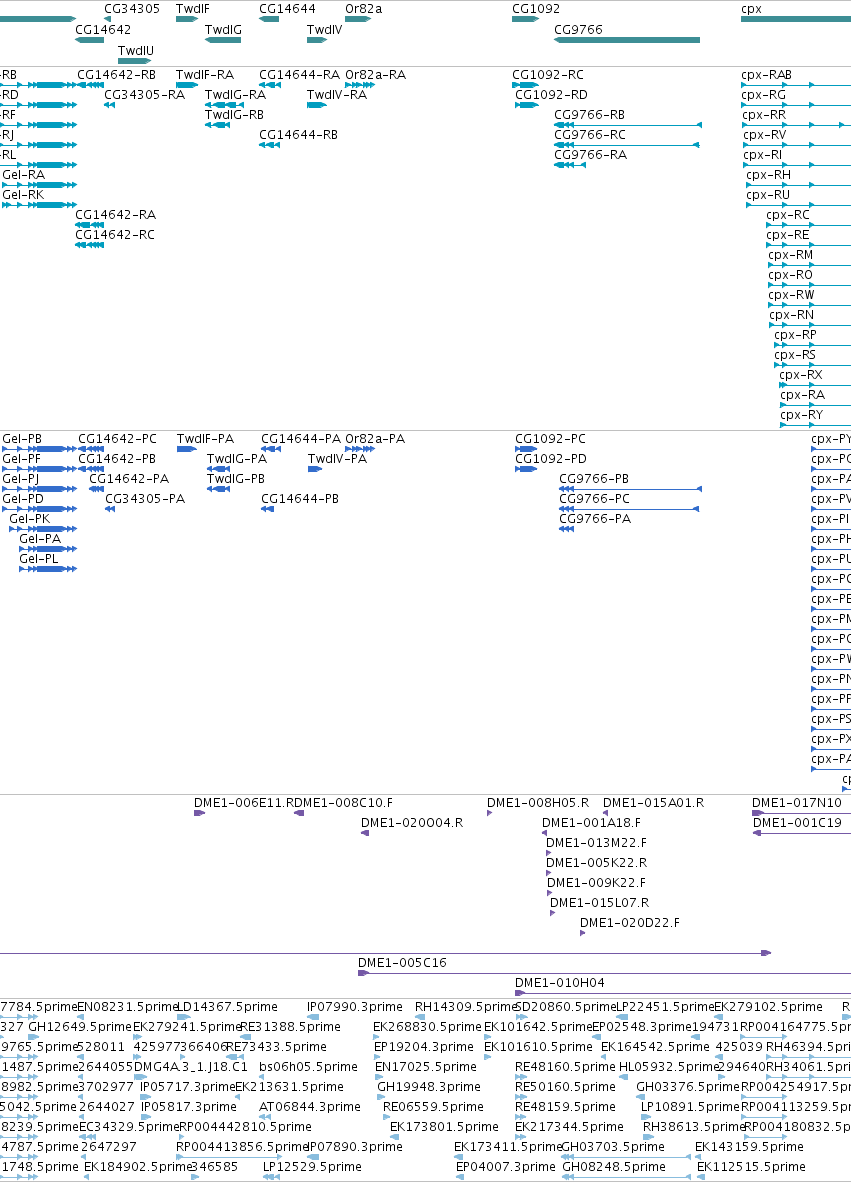The height and width of the screenshot is (1182, 851).
Task: Select EST EP04007.3prime
Action: coord(506,1167)
